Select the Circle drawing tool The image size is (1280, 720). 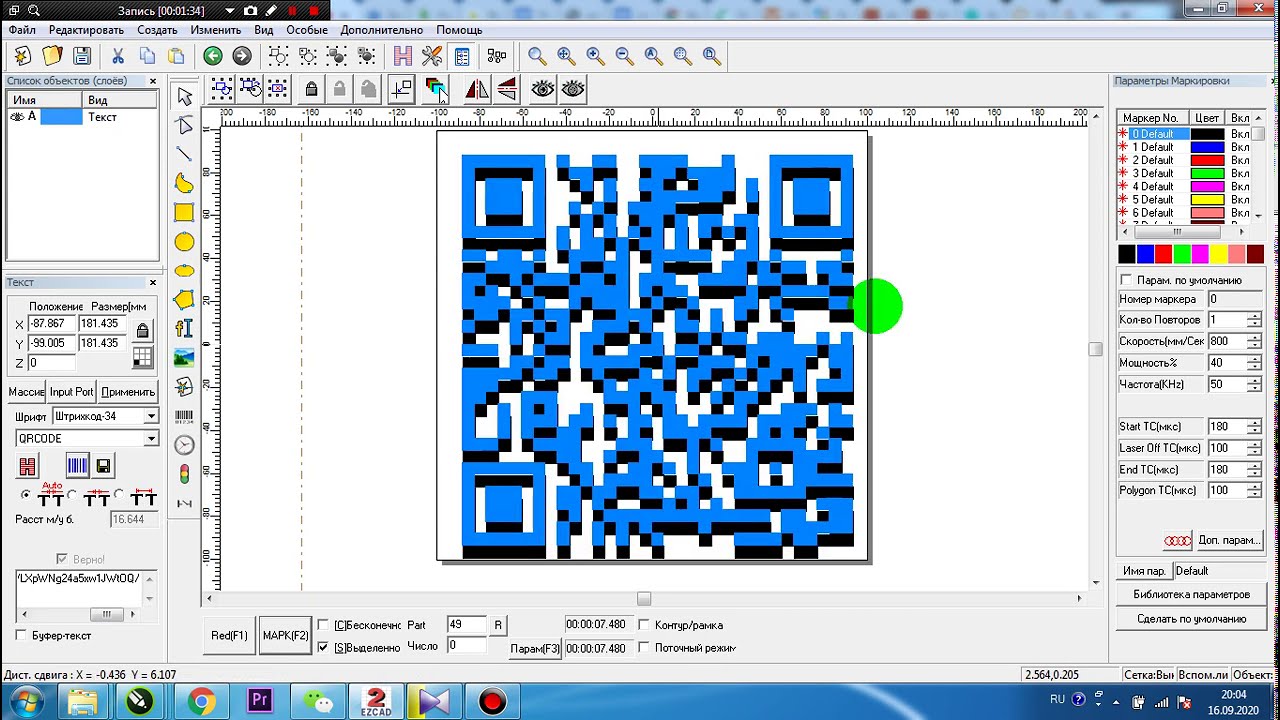(184, 242)
